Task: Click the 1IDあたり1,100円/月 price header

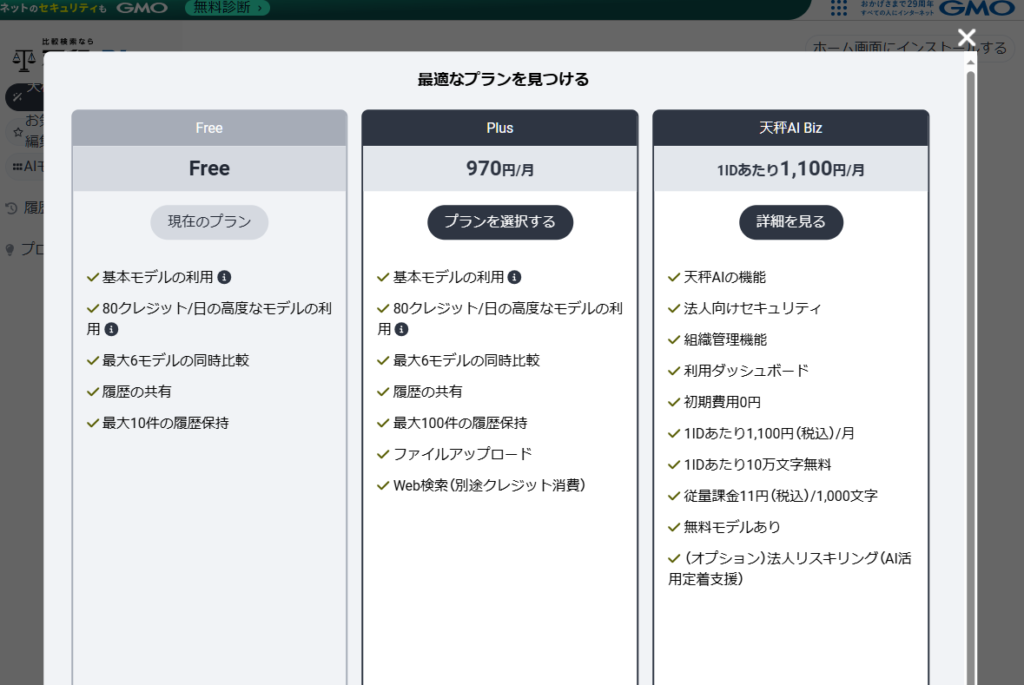Action: [791, 169]
